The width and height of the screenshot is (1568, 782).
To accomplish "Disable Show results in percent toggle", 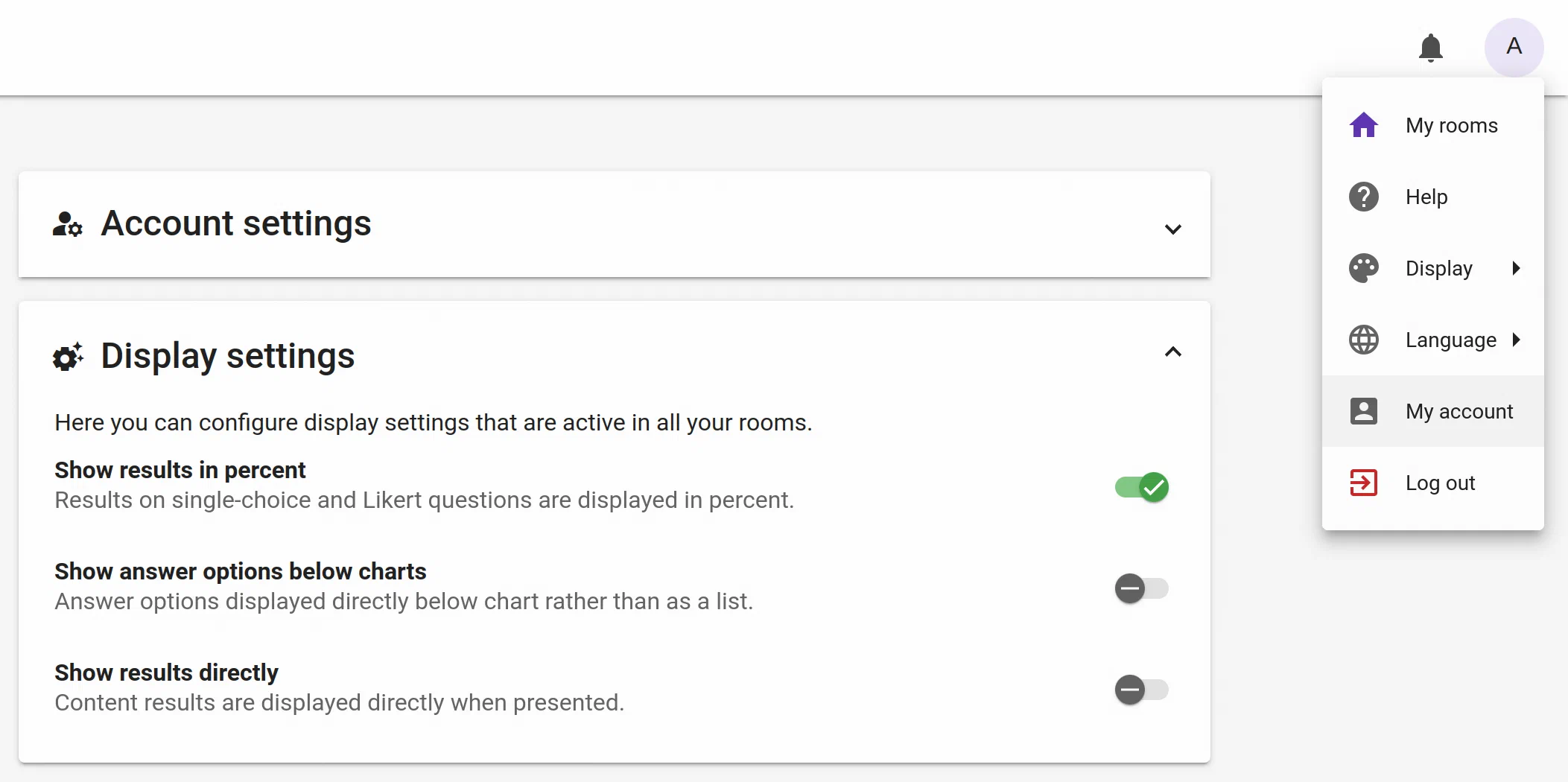I will point(1141,488).
